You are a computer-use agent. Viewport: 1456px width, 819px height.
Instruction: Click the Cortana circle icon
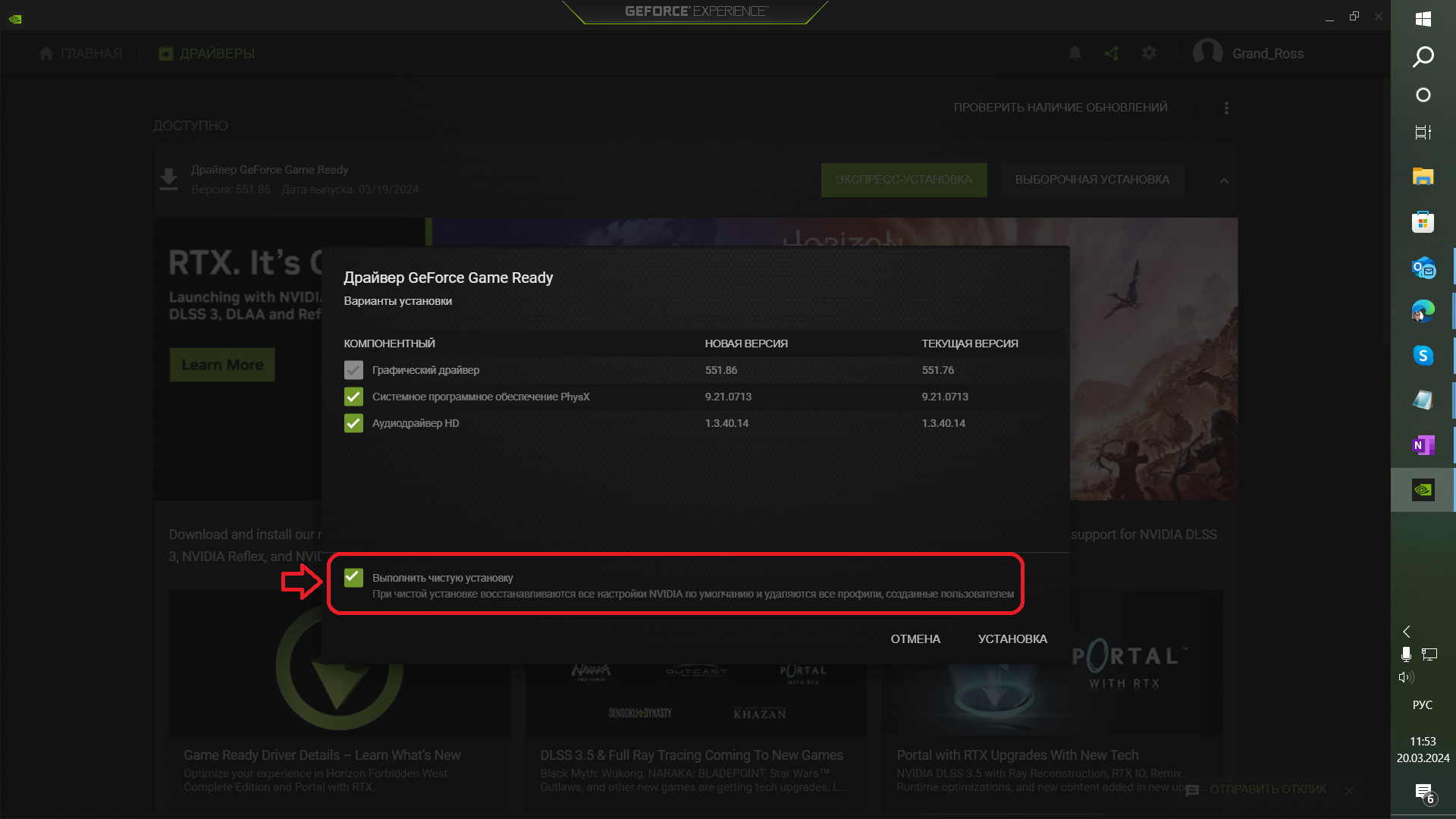click(x=1423, y=95)
